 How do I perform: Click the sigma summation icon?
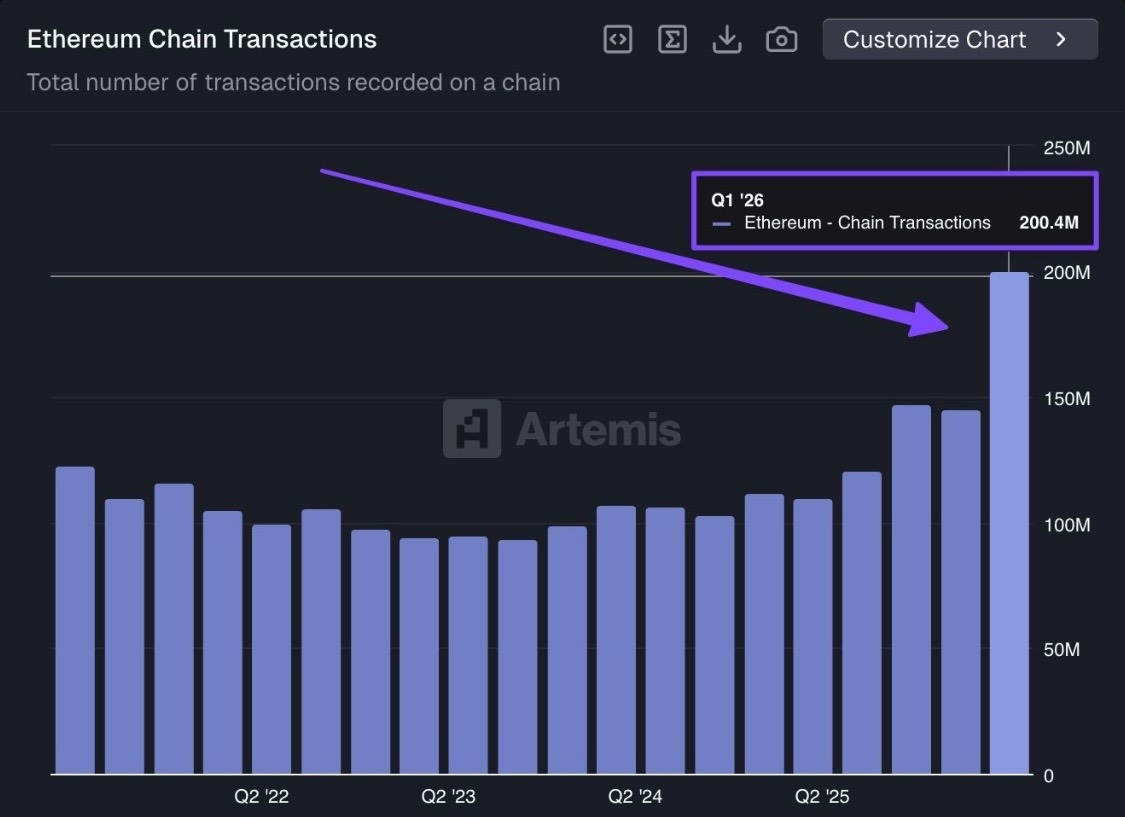click(x=673, y=40)
